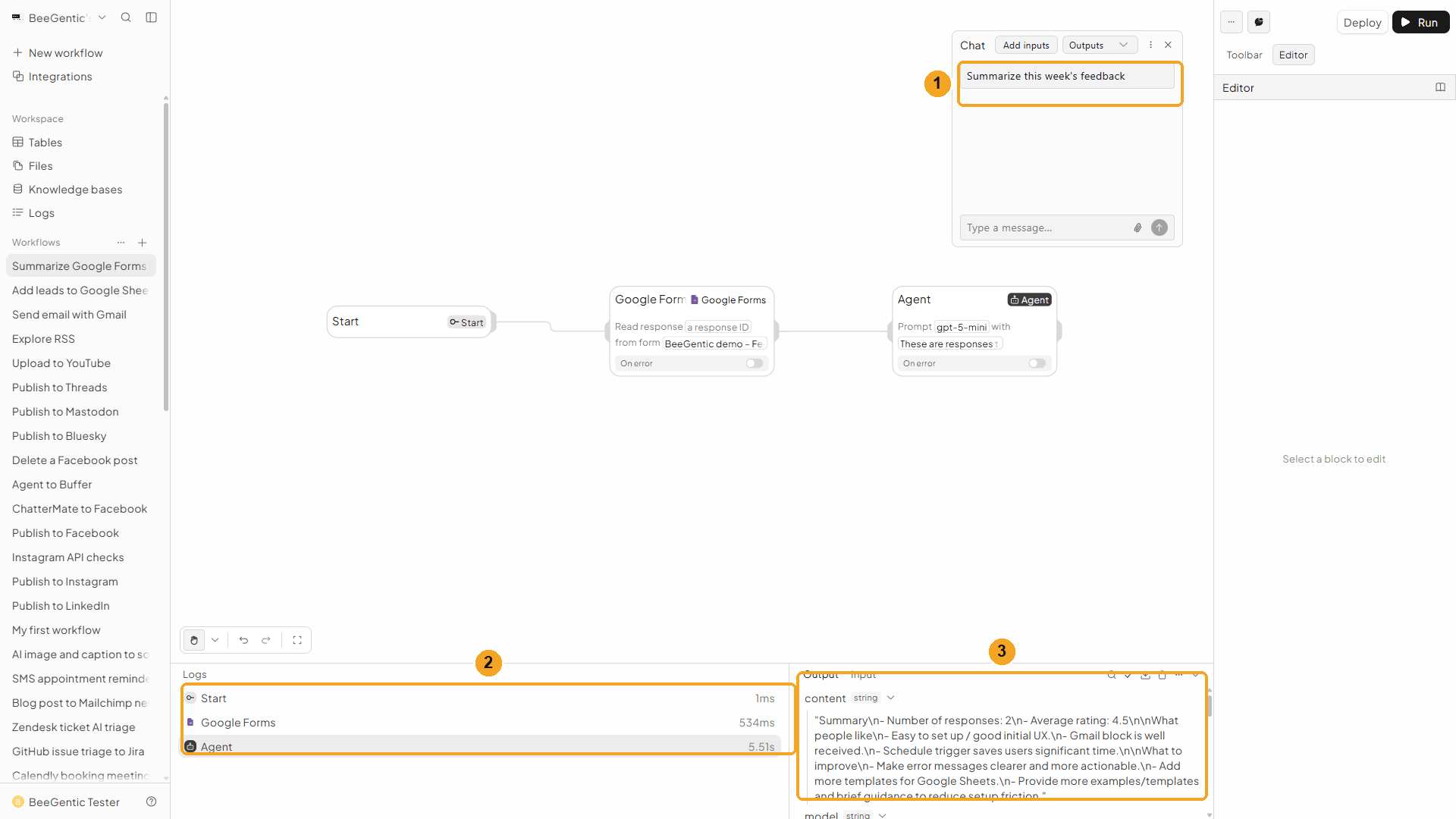Open the Publish to LinkedIn workflow
Viewport: 1456px width, 819px height.
[80, 605]
